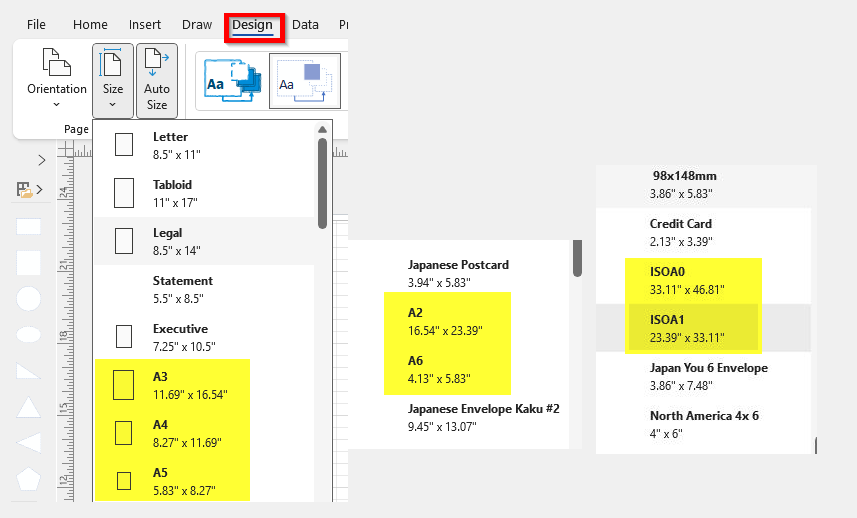The height and width of the screenshot is (518, 857).
Task: Expand the shapes panel chevron
Action: coord(42,160)
